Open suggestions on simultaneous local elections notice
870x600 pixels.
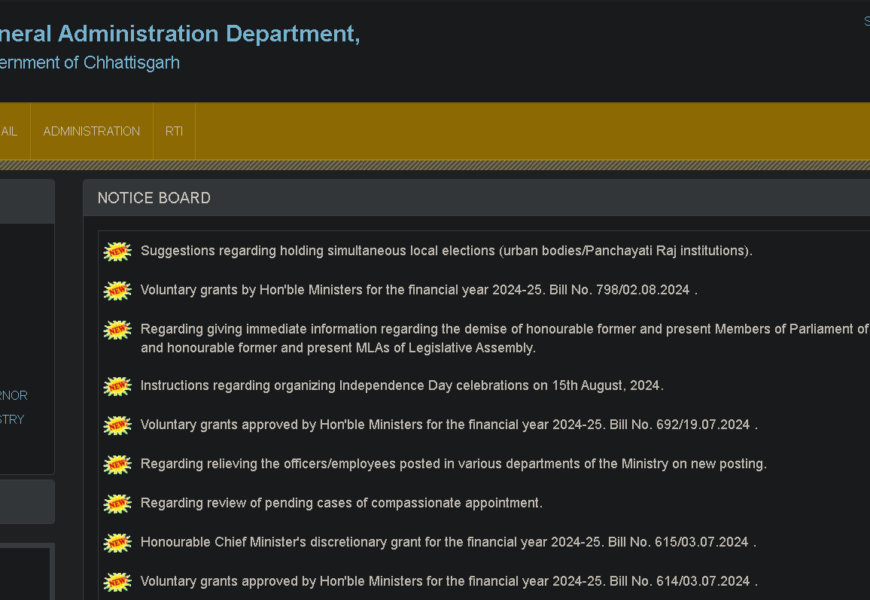tap(446, 251)
